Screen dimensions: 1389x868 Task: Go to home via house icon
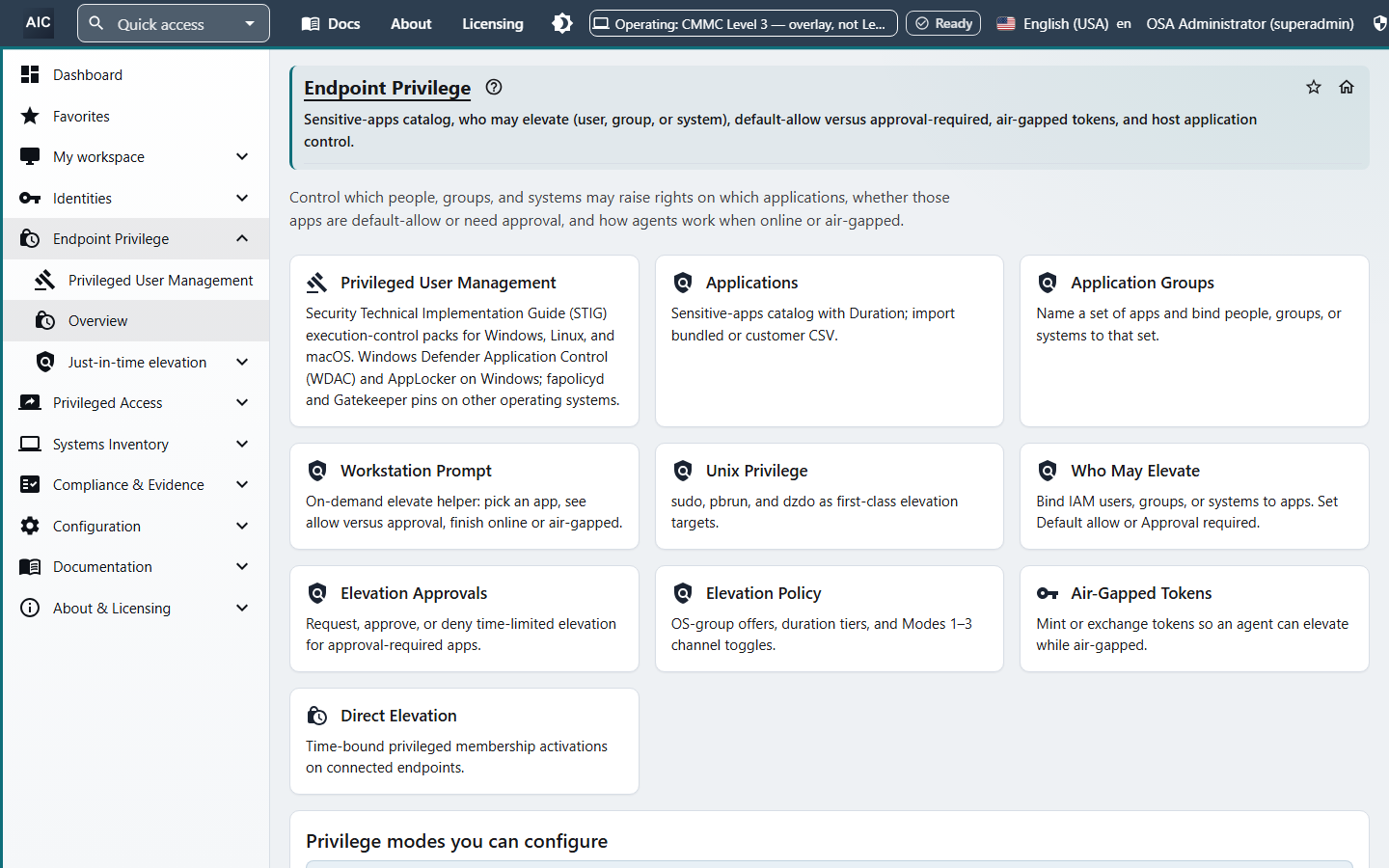coord(1347,87)
